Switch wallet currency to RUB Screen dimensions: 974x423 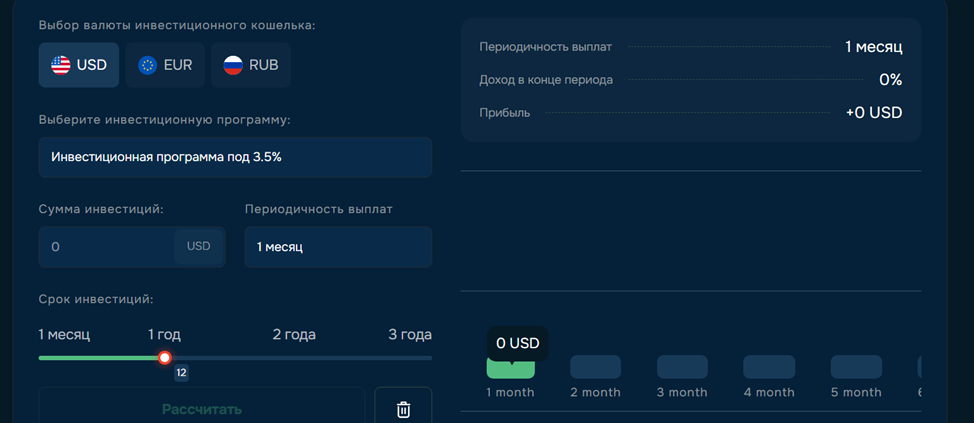tap(251, 65)
